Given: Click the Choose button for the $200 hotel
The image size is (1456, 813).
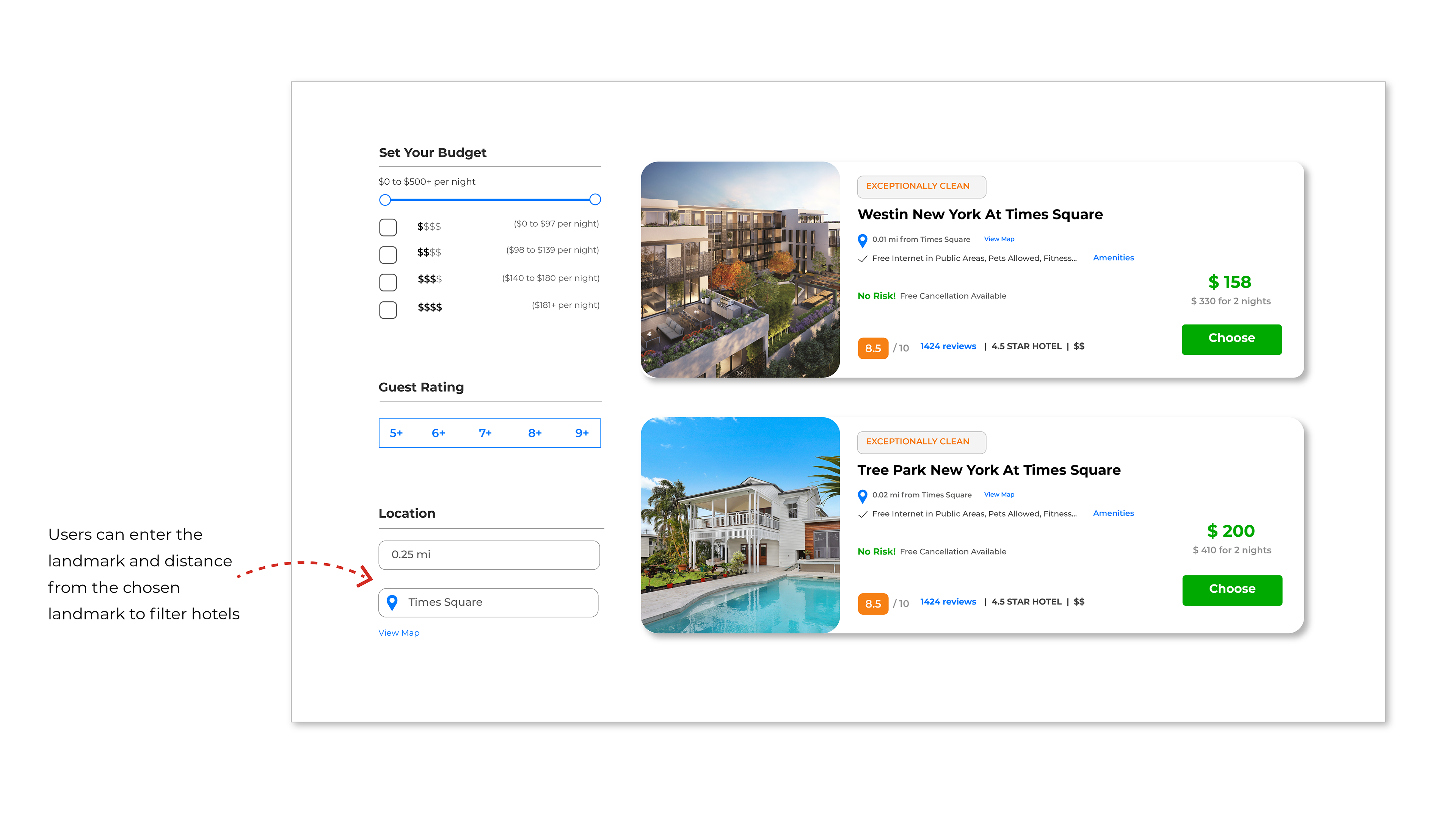Looking at the screenshot, I should click(1232, 590).
